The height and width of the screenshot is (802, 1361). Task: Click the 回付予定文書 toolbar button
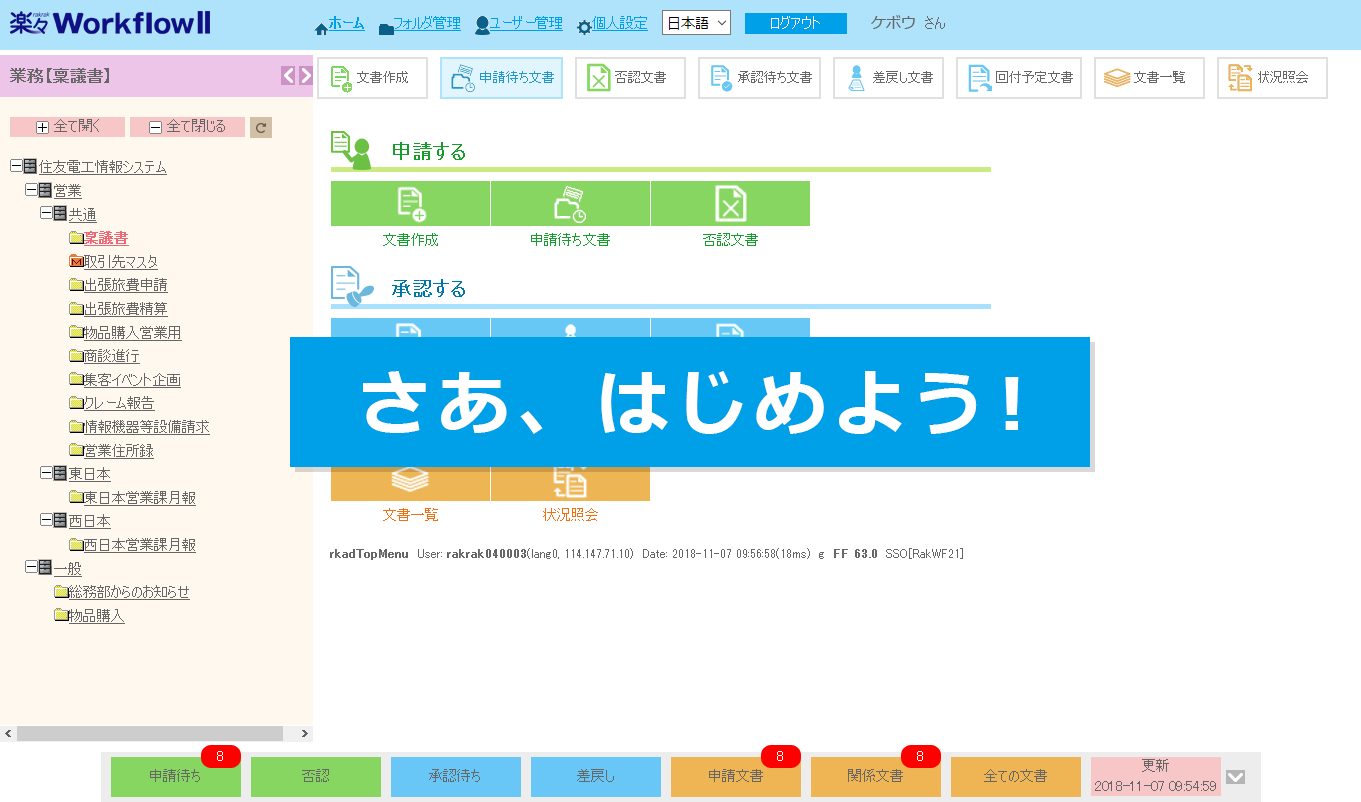click(x=1019, y=78)
